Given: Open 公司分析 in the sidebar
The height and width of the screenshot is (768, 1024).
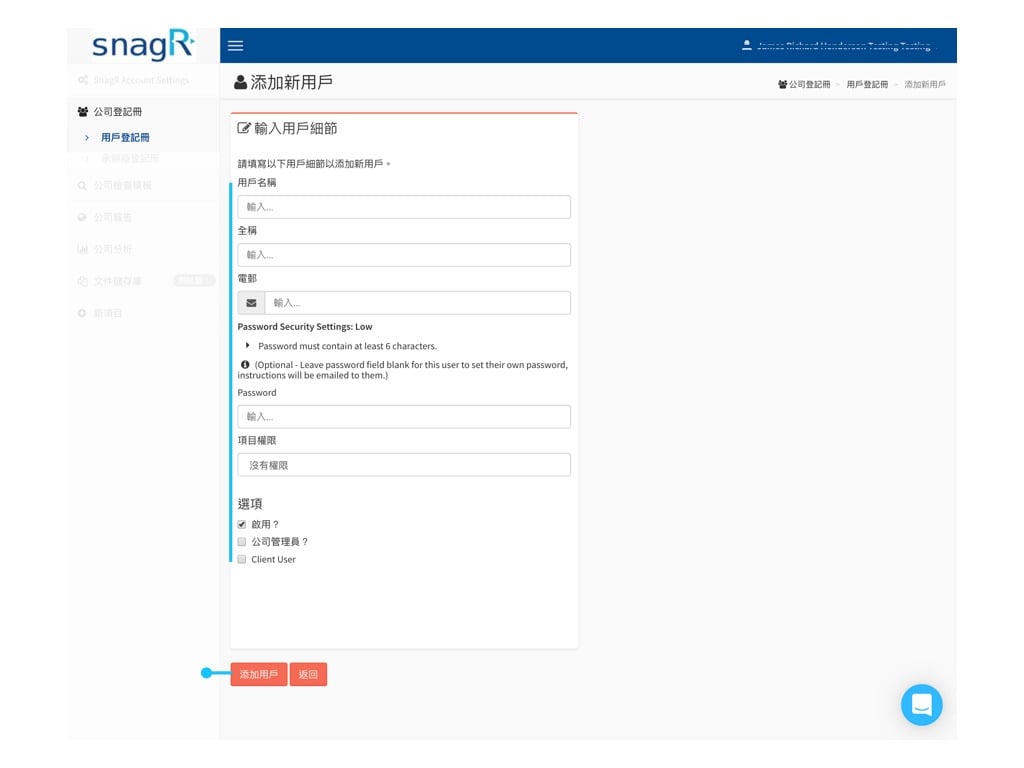Looking at the screenshot, I should coord(112,249).
